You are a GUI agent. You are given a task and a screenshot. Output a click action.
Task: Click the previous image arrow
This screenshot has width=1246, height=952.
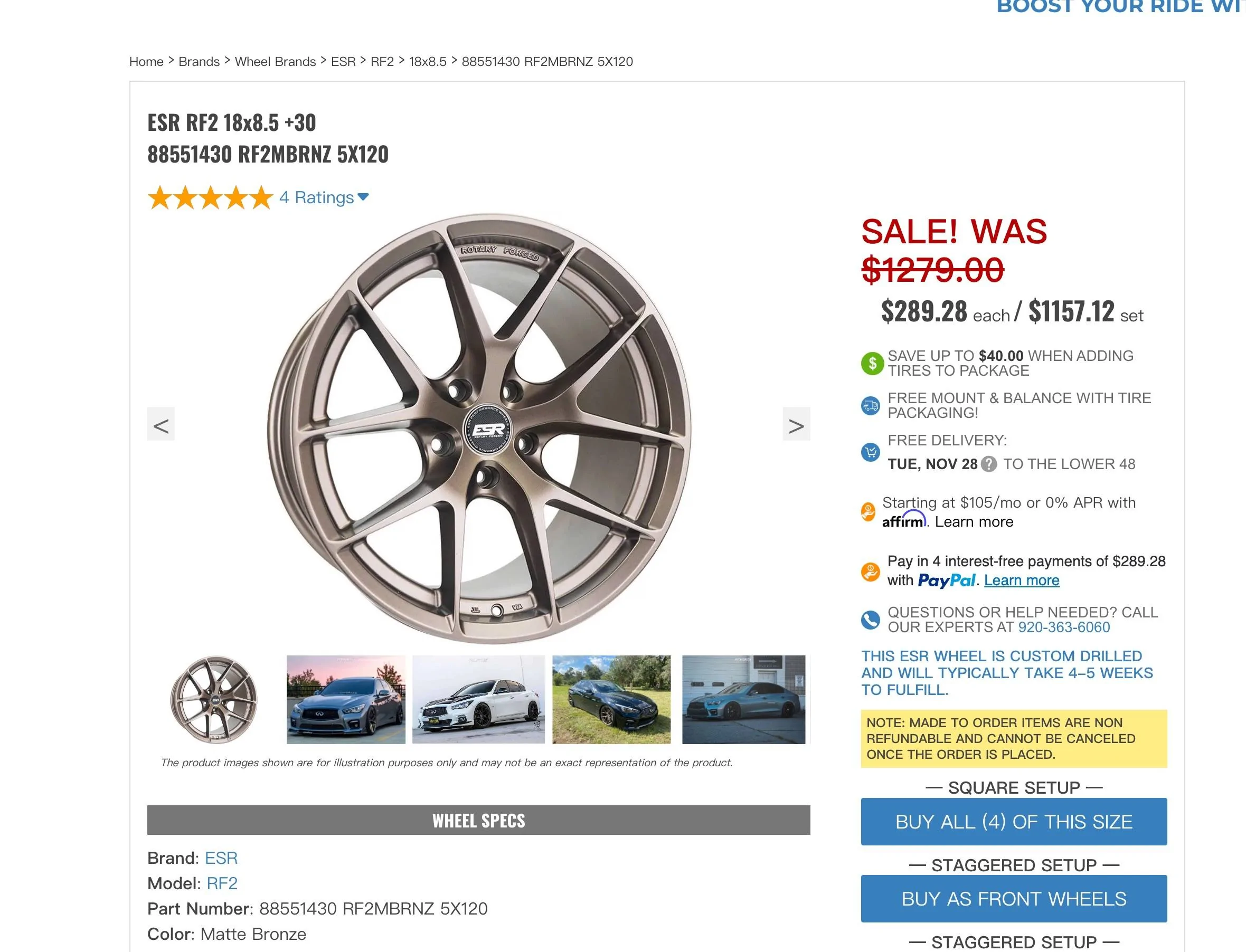click(162, 425)
